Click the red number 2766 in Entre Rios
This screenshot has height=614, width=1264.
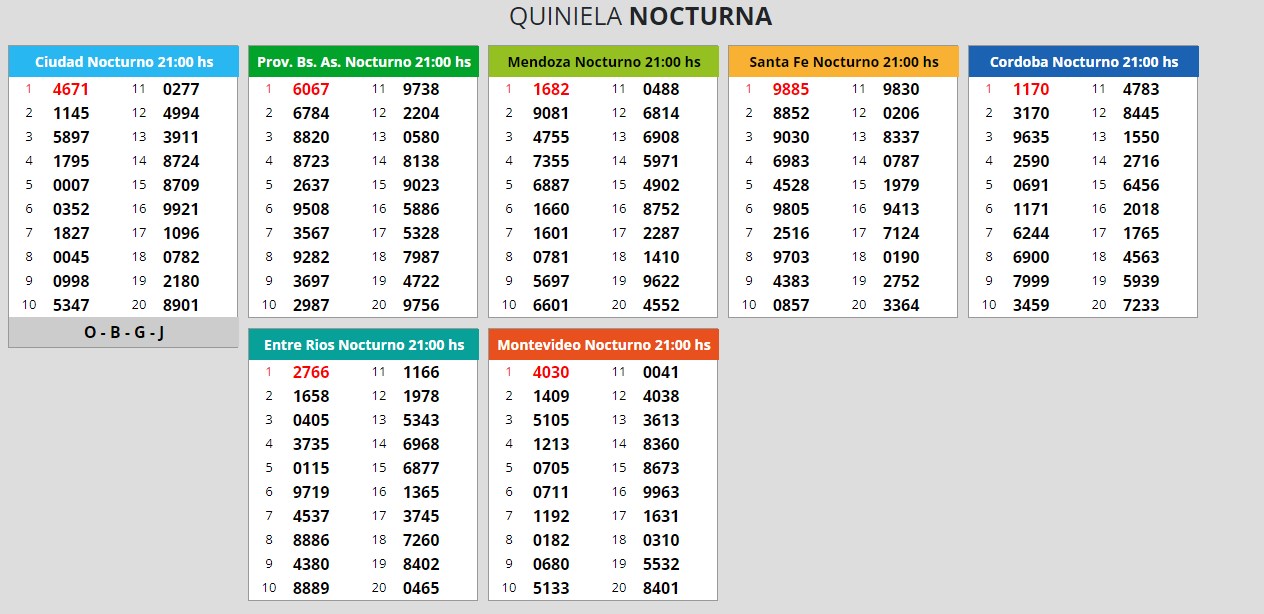click(x=311, y=372)
